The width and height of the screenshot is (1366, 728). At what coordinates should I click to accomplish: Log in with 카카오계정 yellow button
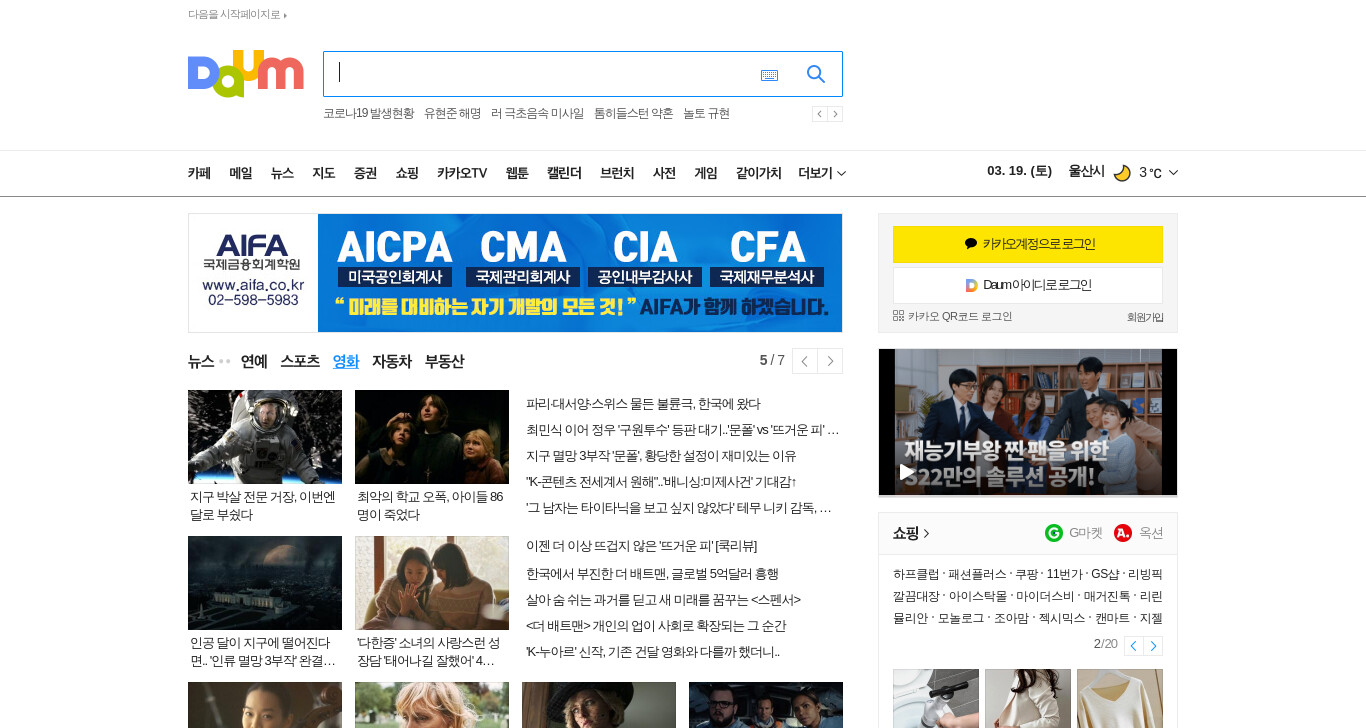tap(1028, 244)
